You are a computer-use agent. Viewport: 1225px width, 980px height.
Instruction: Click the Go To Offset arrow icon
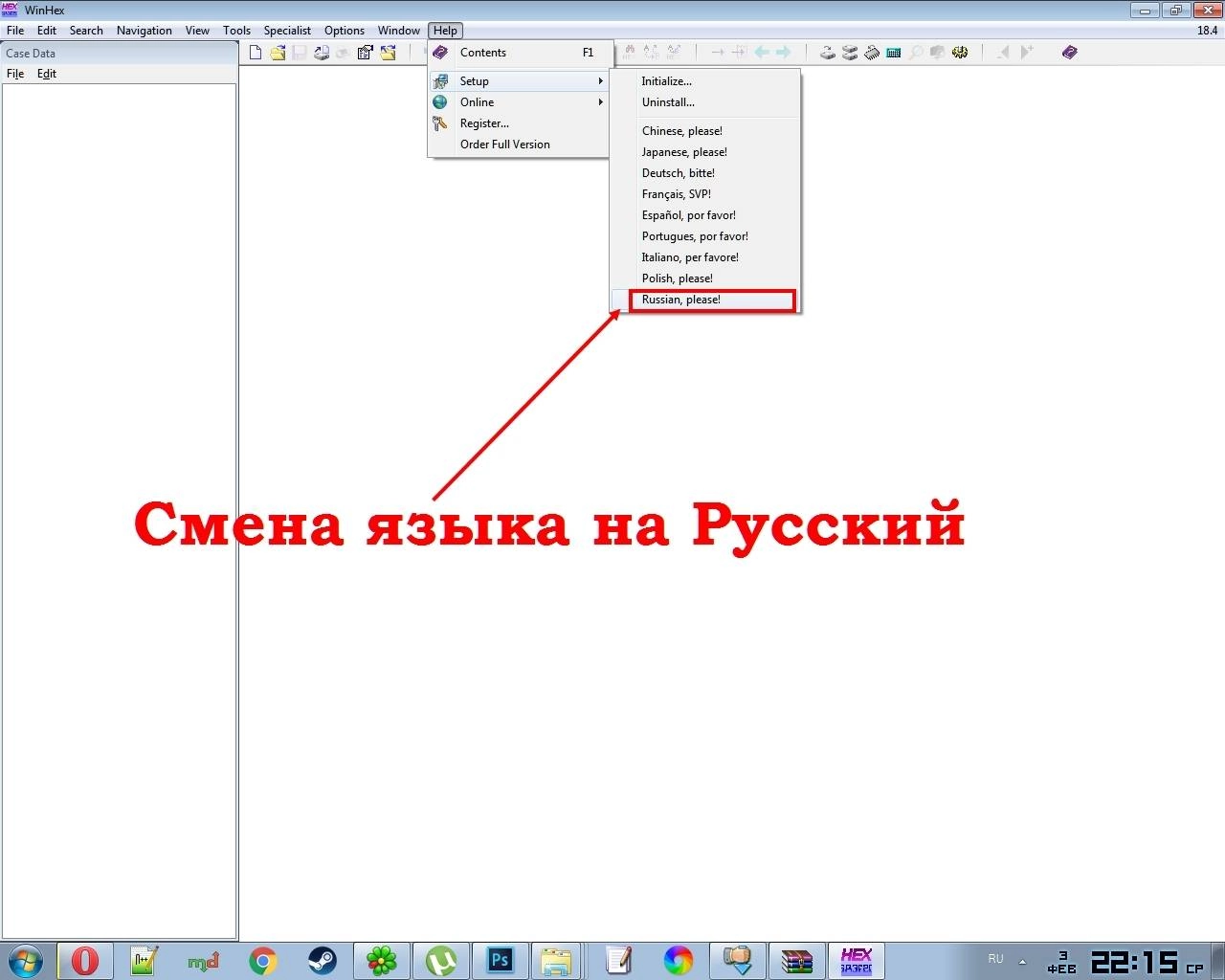[x=718, y=53]
